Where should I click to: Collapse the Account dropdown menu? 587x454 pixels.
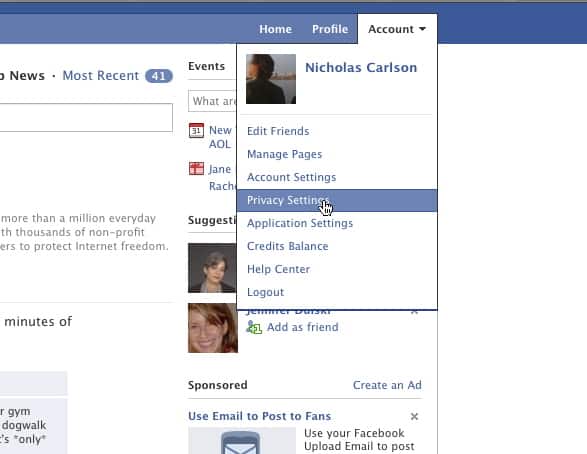tap(397, 29)
